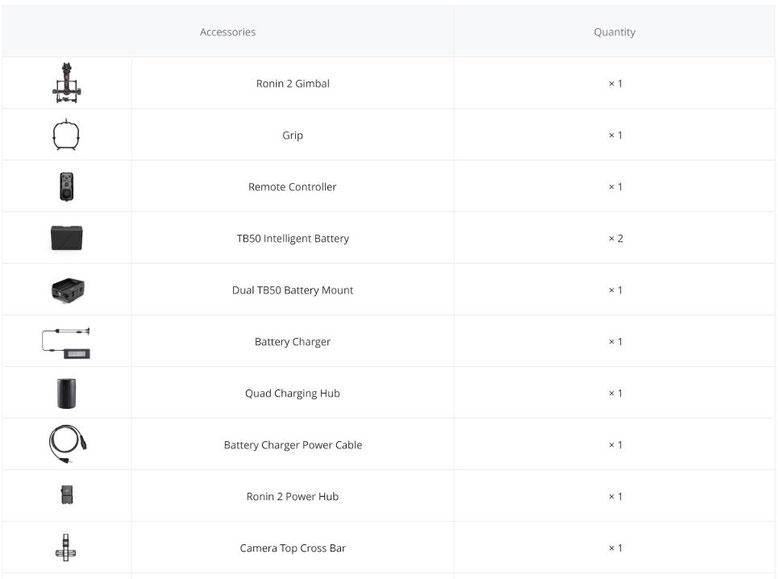
Task: Click the Quad Charging Hub cylinder image
Action: (66, 393)
